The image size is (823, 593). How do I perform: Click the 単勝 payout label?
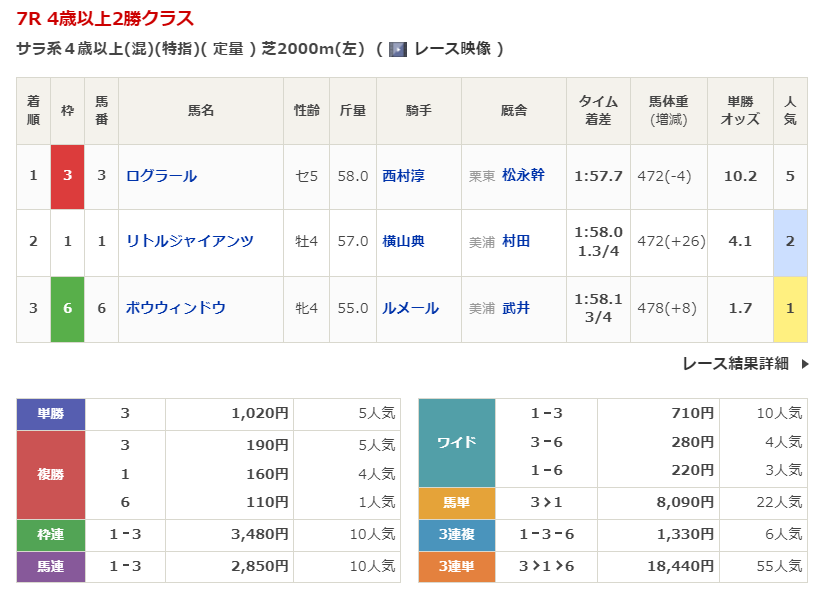tap(51, 413)
